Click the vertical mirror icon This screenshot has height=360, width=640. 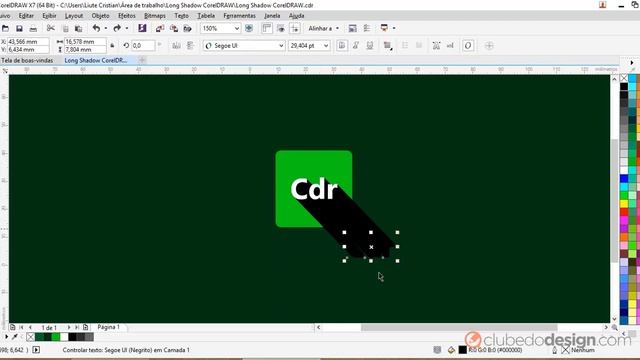(190, 45)
